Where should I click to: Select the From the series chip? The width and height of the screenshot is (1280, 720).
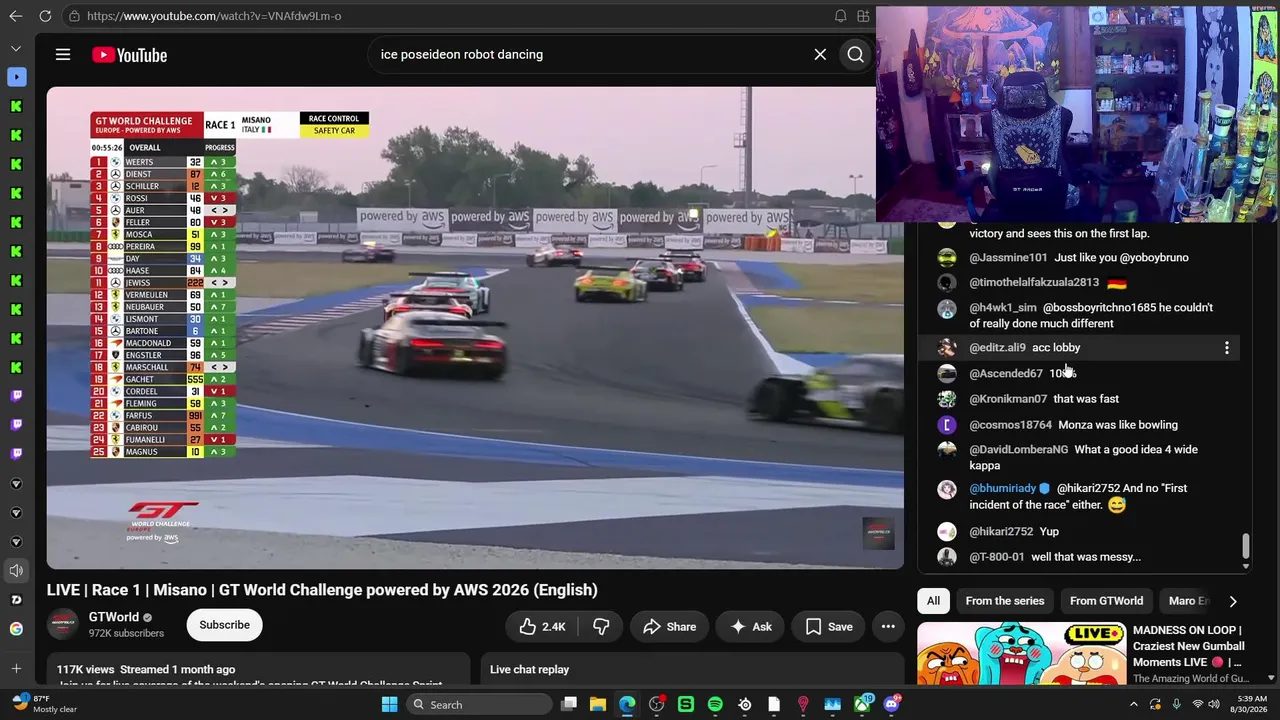tap(1005, 601)
